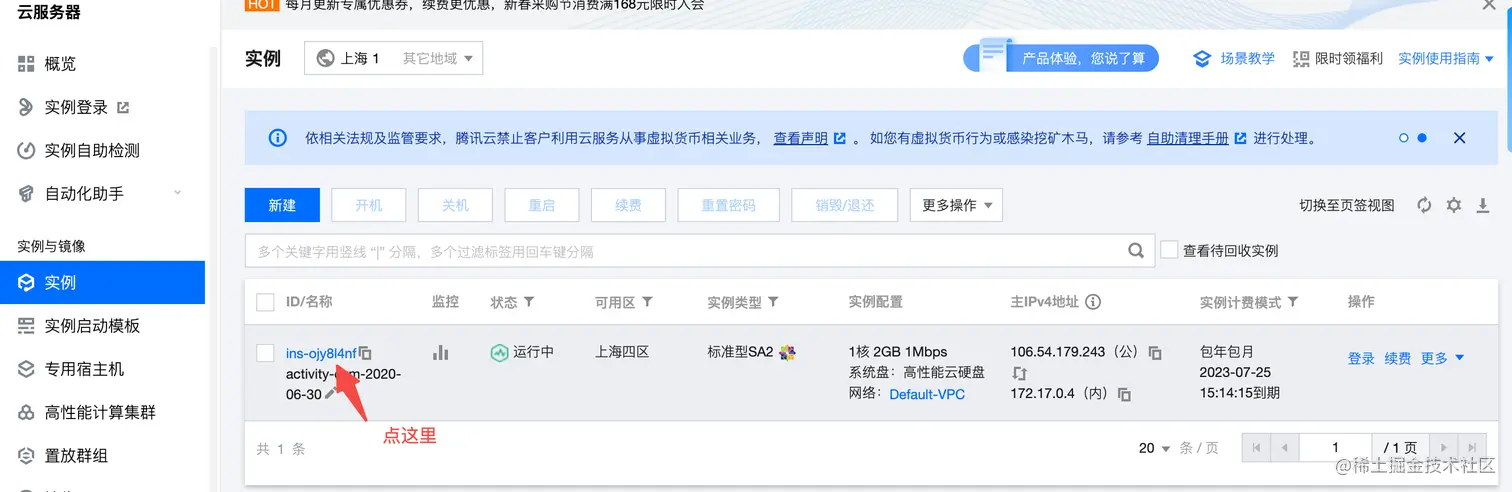Open the Default-VPC network link
The image size is (1512, 492).
click(x=927, y=394)
